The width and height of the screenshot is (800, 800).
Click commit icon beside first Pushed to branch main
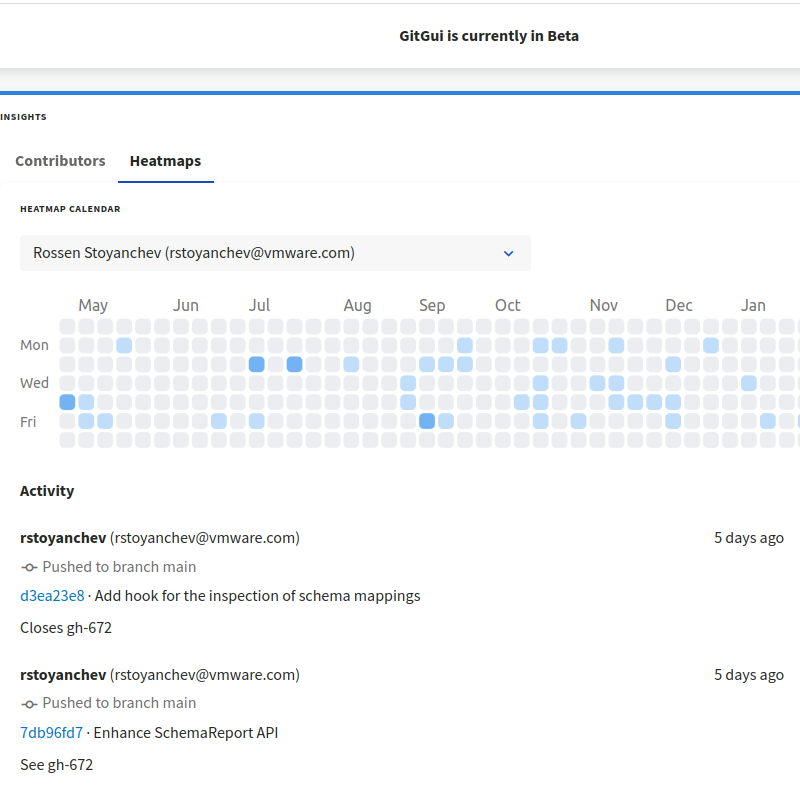29,567
